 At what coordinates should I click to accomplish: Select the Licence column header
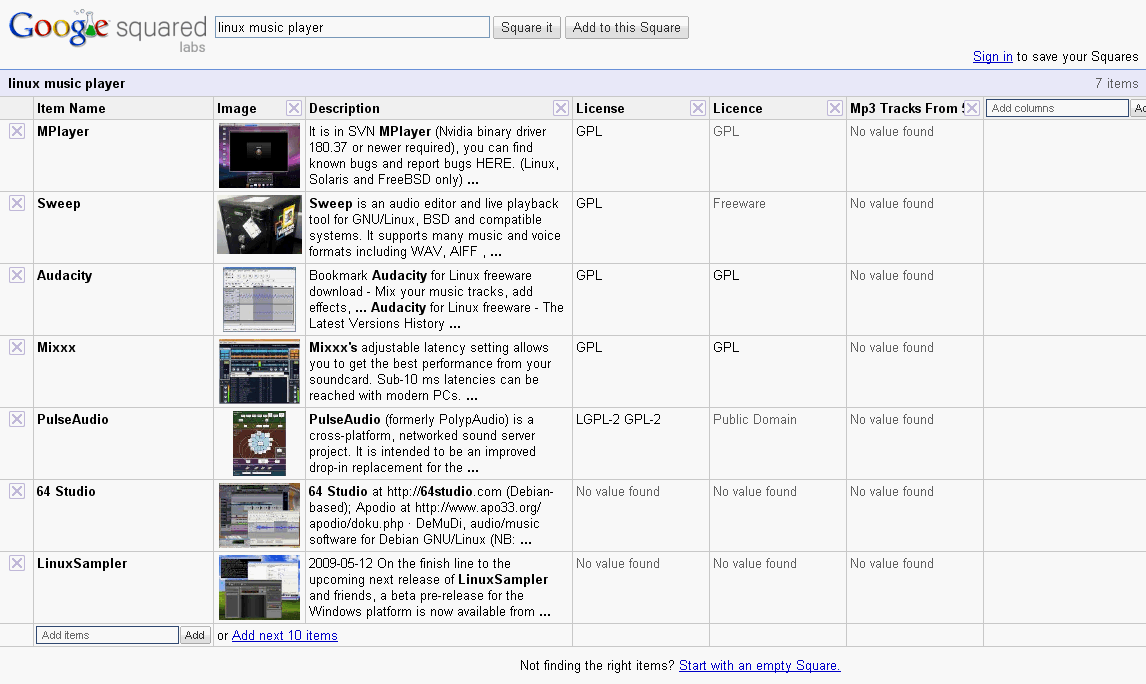737,108
